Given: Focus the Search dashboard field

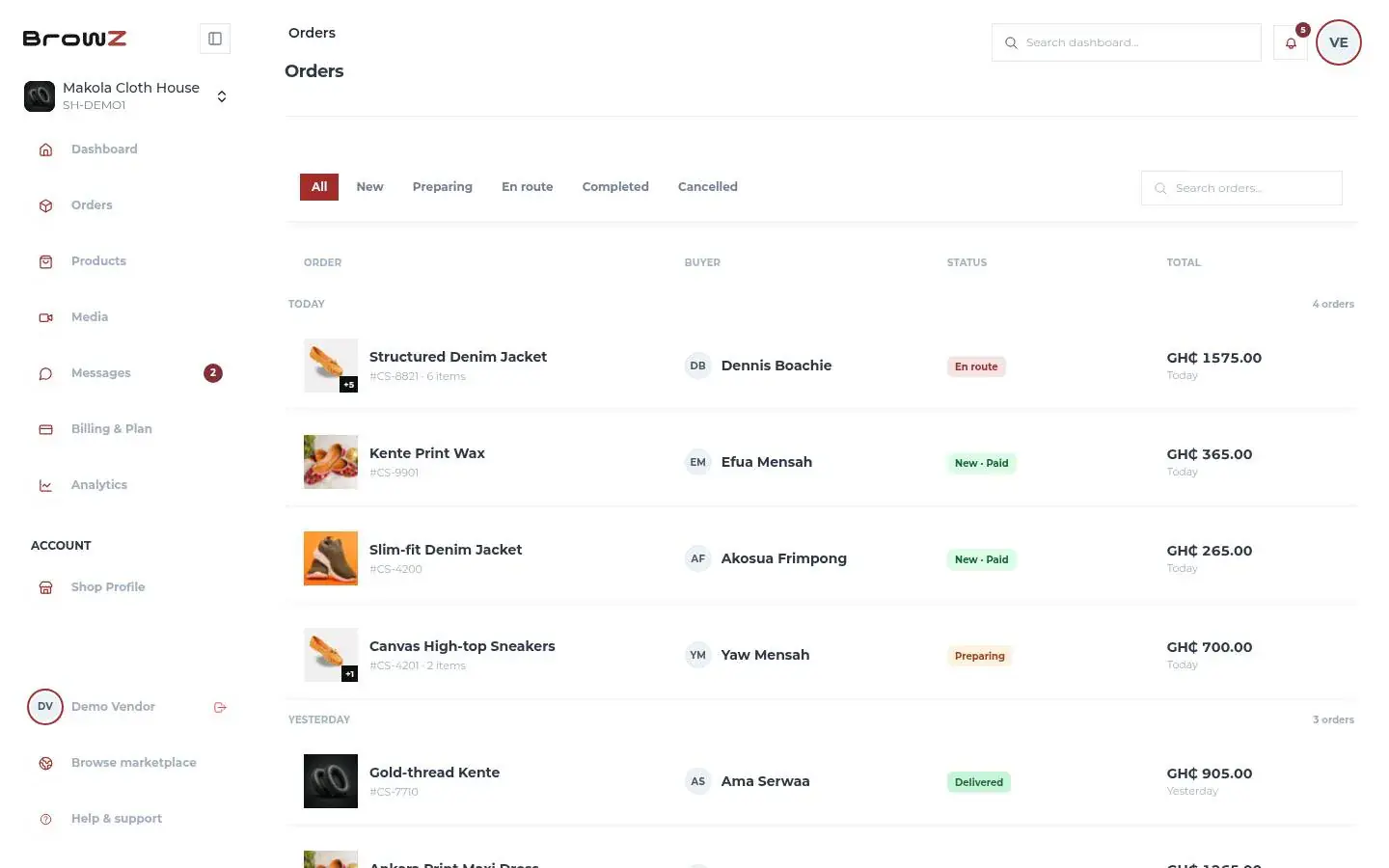Looking at the screenshot, I should click(1127, 42).
